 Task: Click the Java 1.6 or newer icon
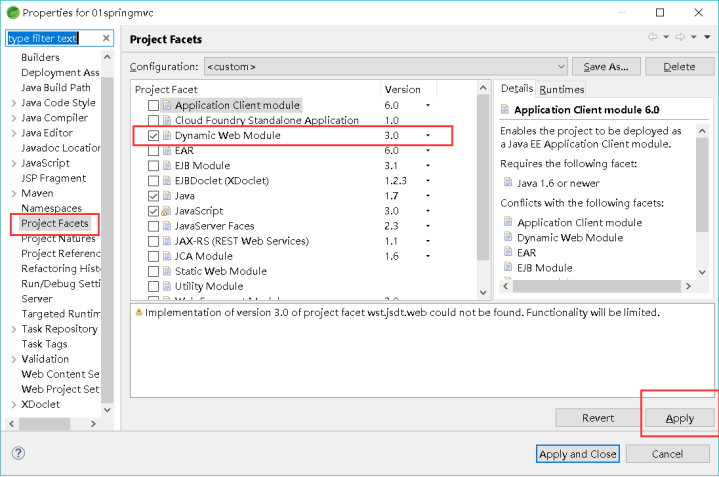(x=509, y=183)
